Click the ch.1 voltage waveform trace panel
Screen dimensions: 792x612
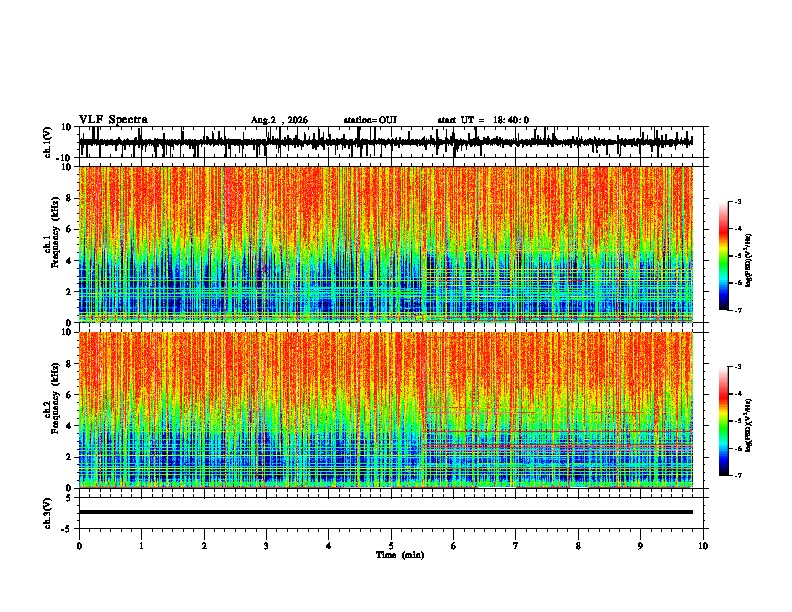393,142
